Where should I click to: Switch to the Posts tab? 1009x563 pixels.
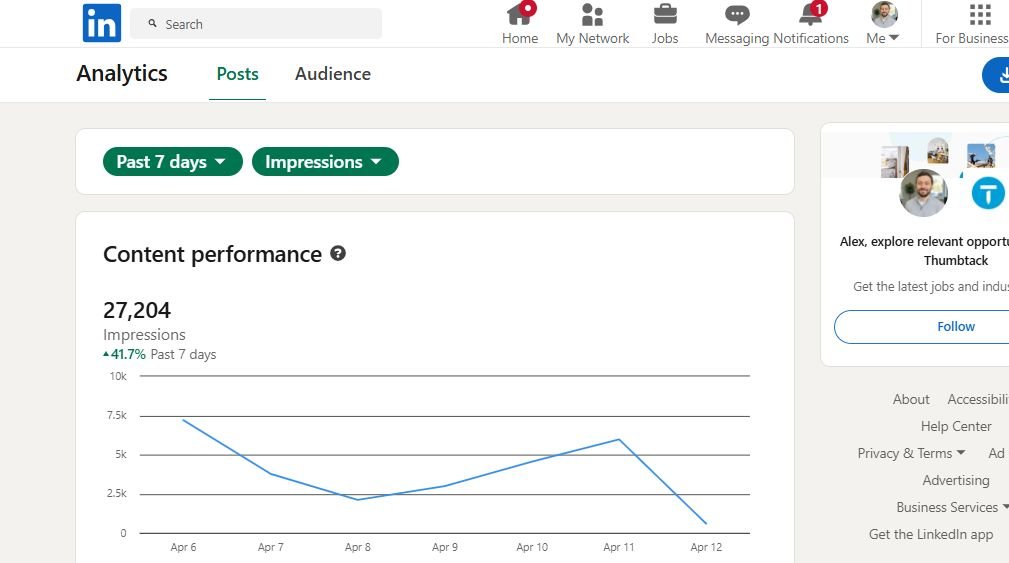pos(237,74)
